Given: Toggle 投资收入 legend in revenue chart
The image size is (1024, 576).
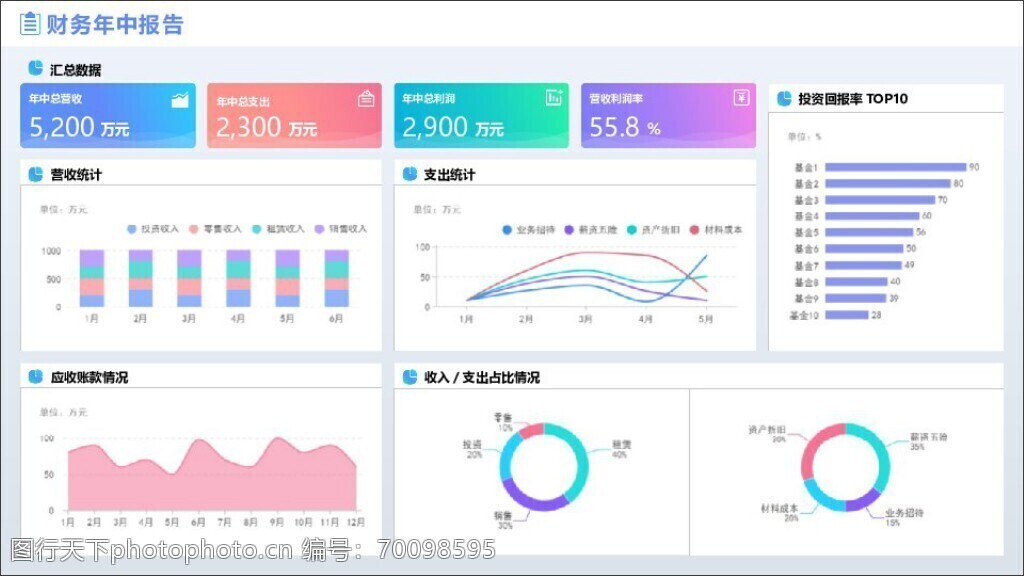Looking at the screenshot, I should point(152,229).
